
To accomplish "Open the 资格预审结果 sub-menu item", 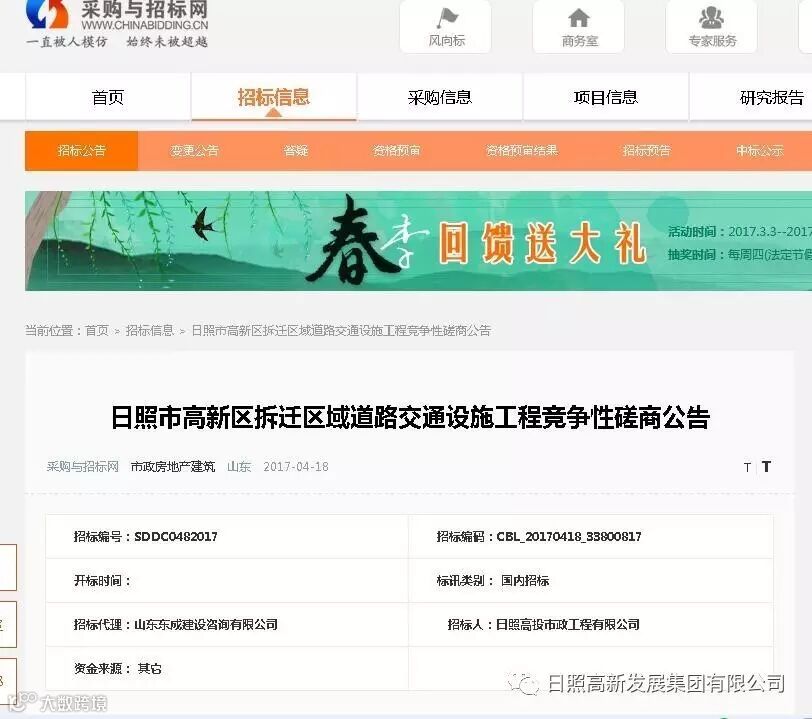I will (521, 151).
